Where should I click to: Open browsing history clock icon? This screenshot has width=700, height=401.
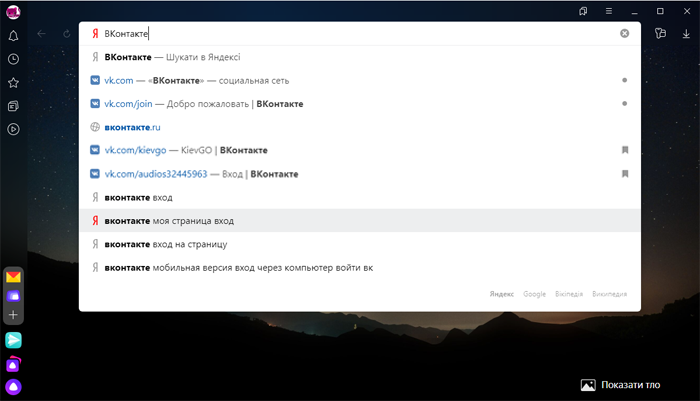click(x=13, y=59)
